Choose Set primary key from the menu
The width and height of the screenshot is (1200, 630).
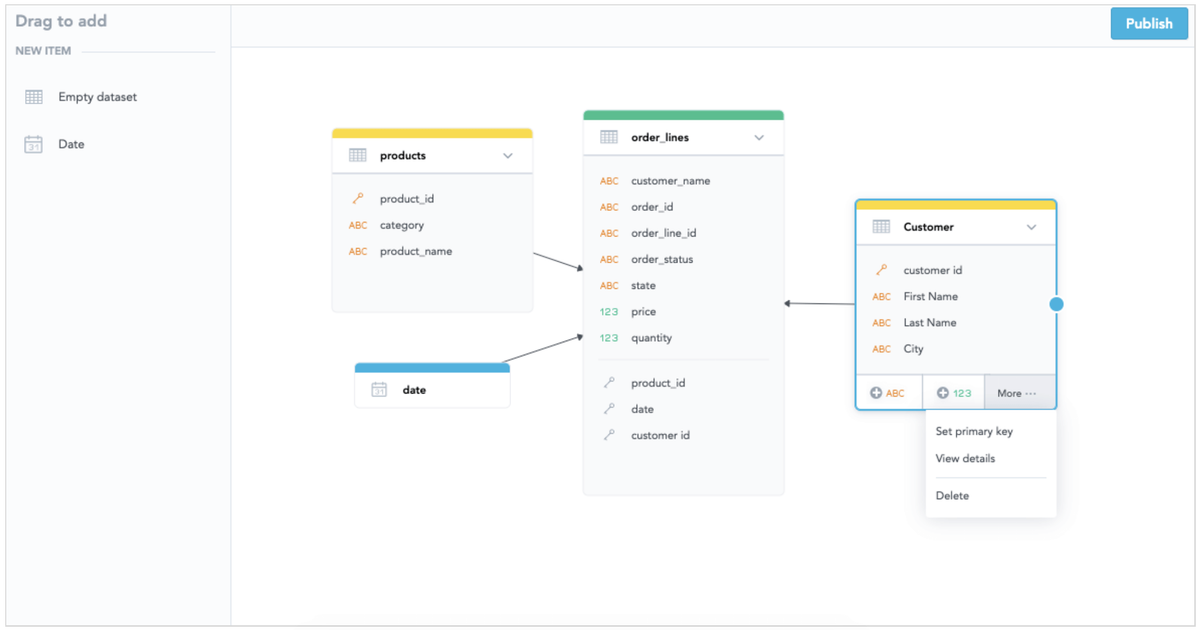click(973, 431)
